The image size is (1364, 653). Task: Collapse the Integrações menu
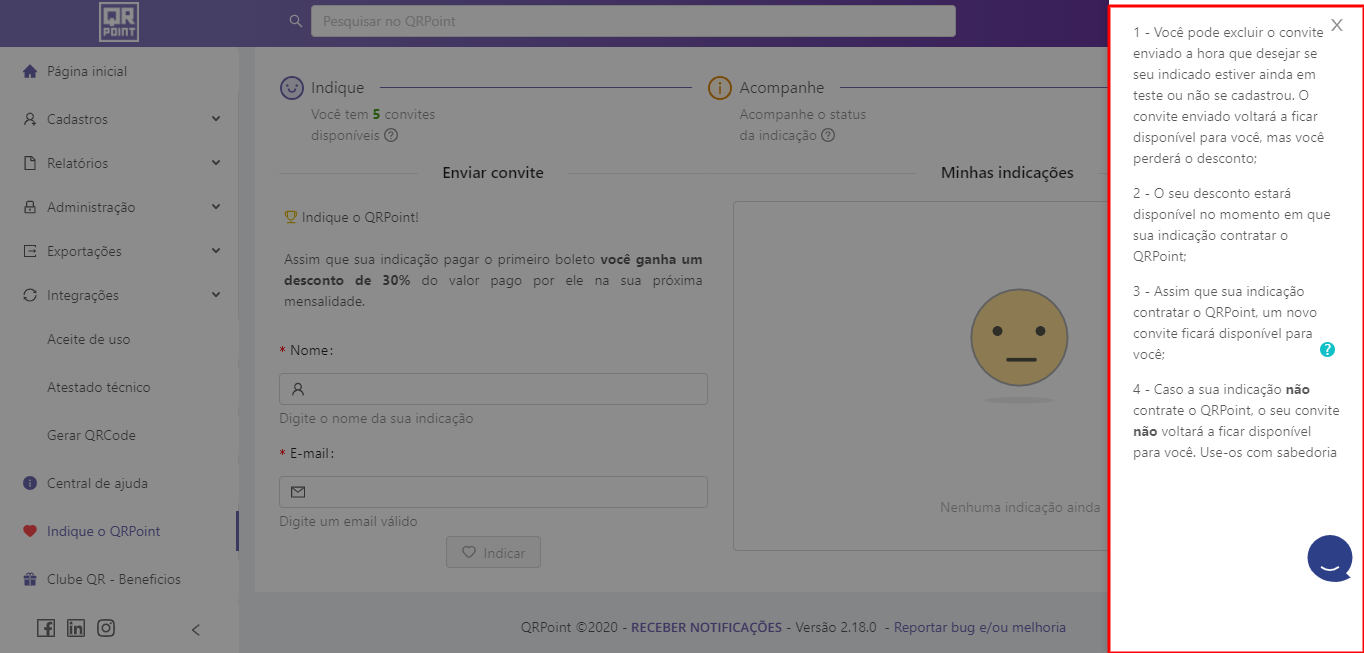coord(120,295)
